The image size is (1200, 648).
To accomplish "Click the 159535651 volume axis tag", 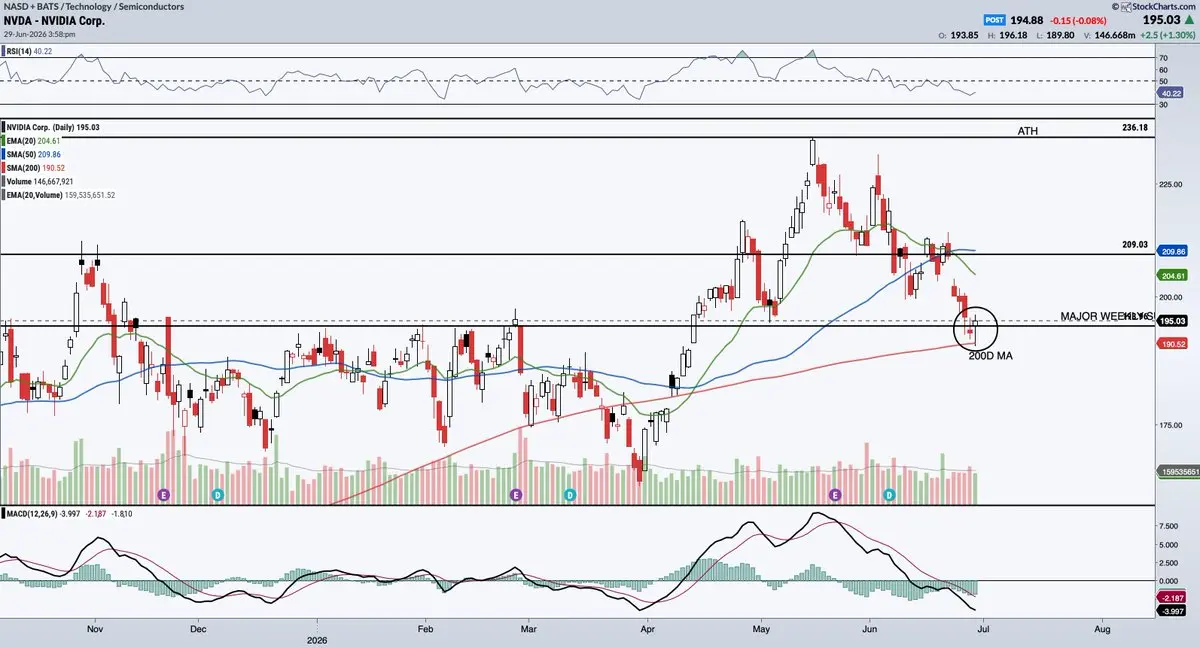I will coord(1177,471).
